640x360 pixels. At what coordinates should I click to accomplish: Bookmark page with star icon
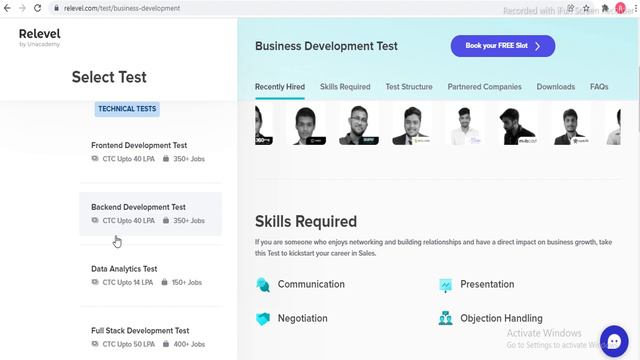586,8
